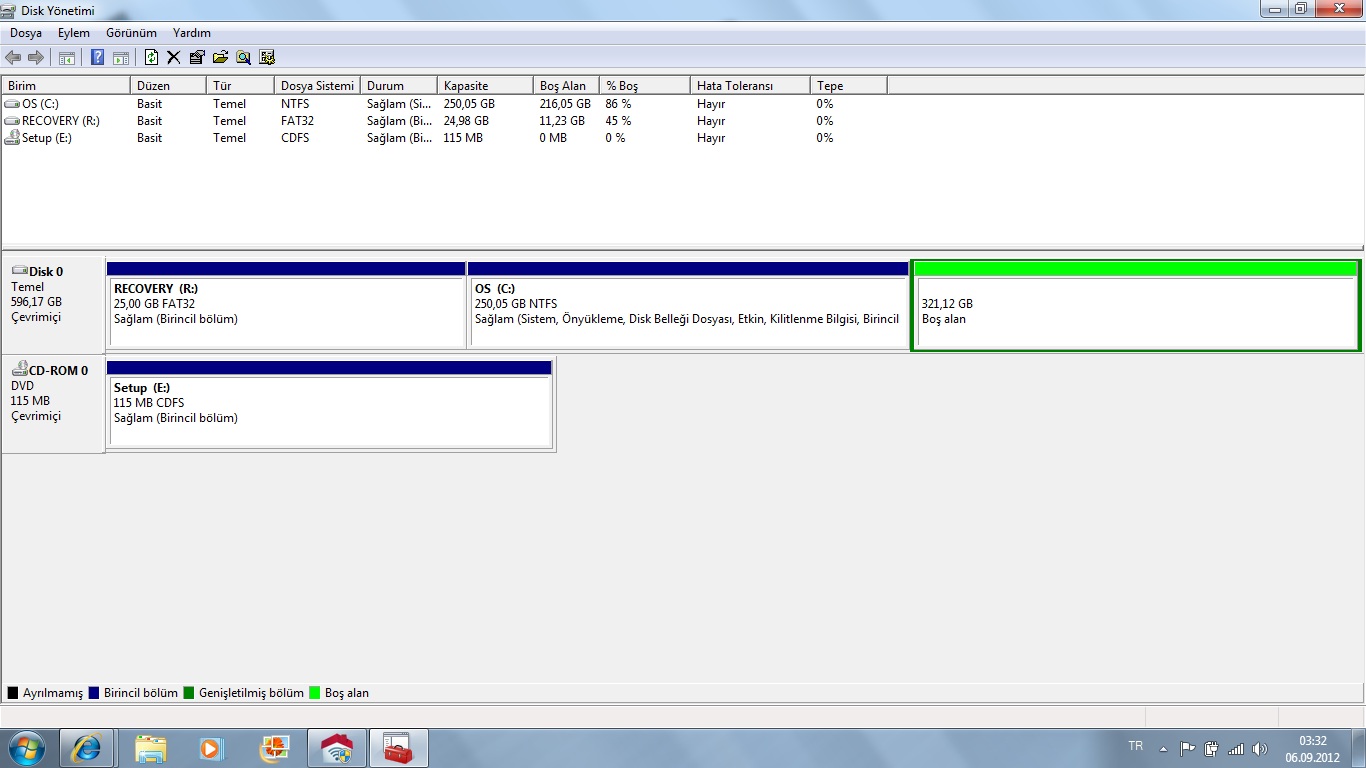Click the Action Center flag tray icon
The height and width of the screenshot is (768, 1366).
(1188, 748)
